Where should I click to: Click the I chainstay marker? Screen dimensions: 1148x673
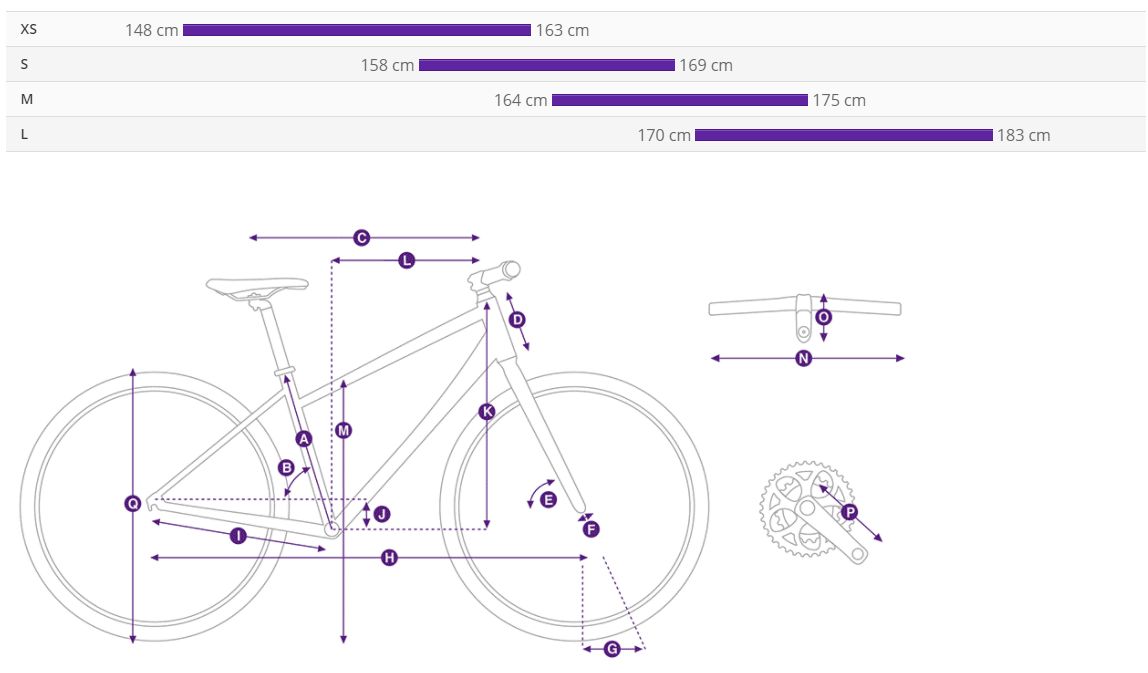[x=238, y=536]
